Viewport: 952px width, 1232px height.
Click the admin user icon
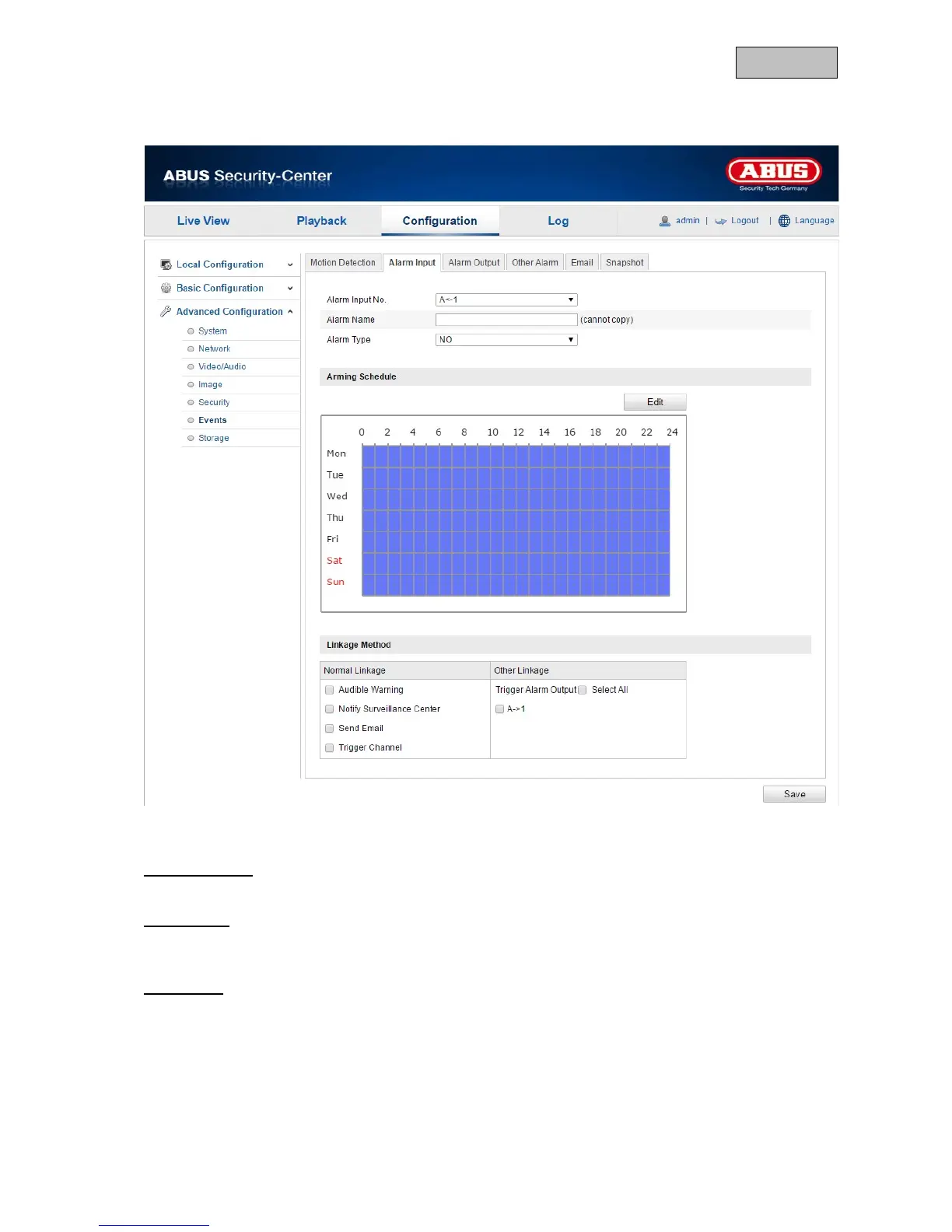pyautogui.click(x=665, y=221)
